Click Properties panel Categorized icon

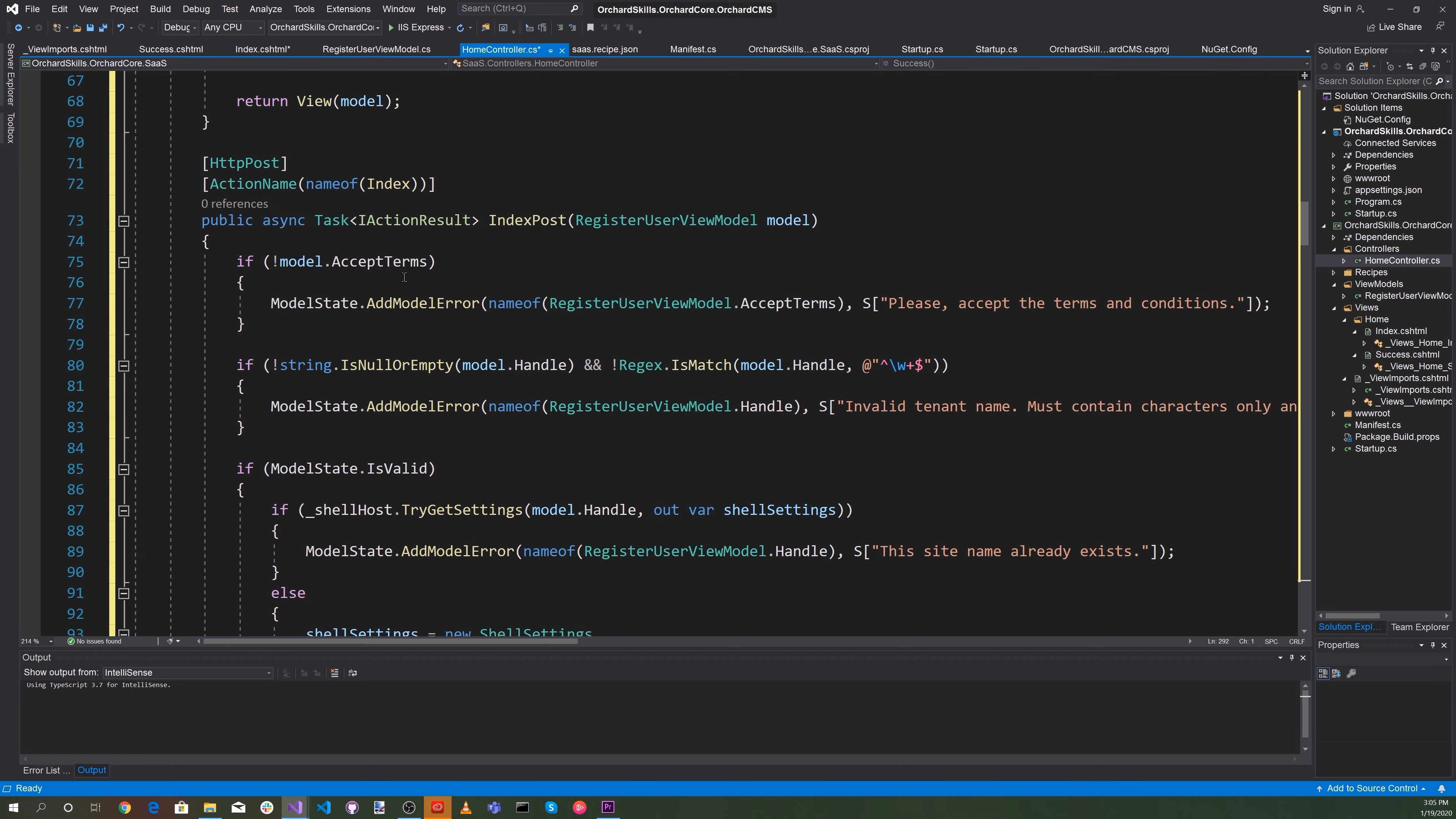tap(1323, 673)
